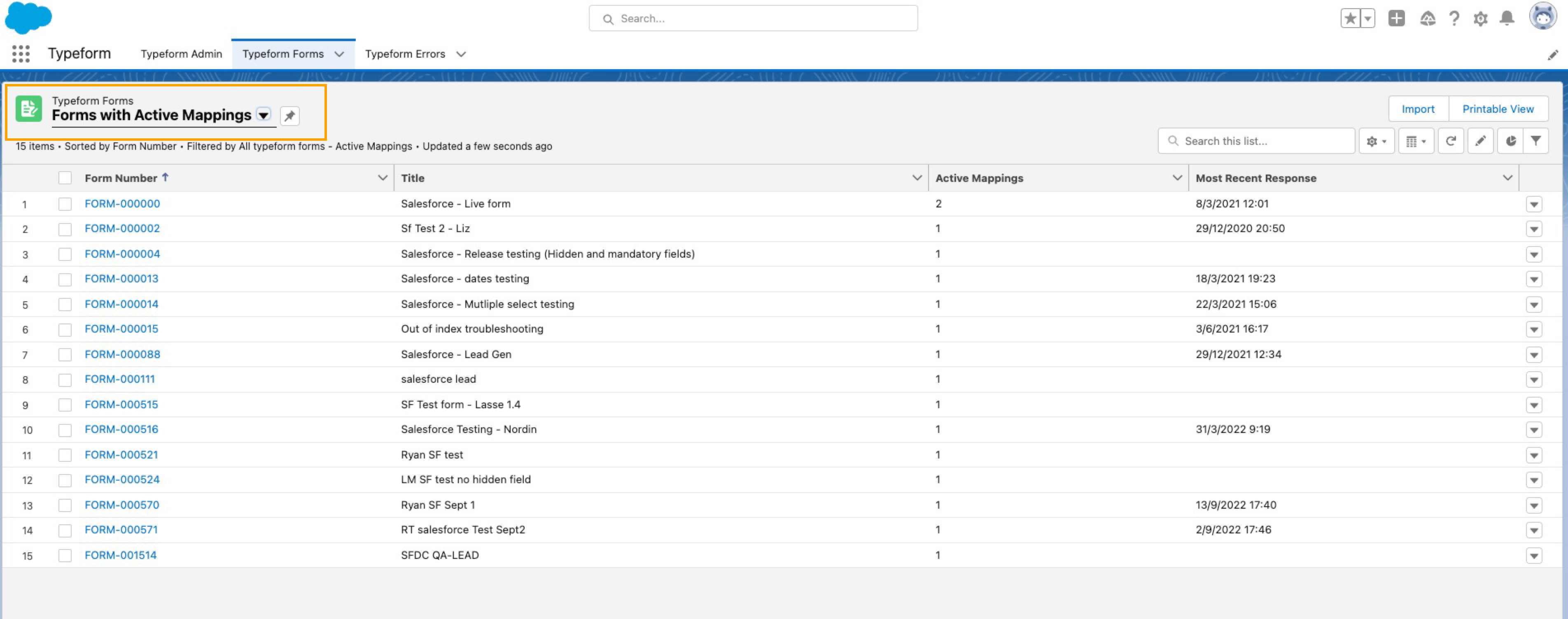
Task: Expand the Typeform Errors tab menu chevron
Action: [461, 54]
